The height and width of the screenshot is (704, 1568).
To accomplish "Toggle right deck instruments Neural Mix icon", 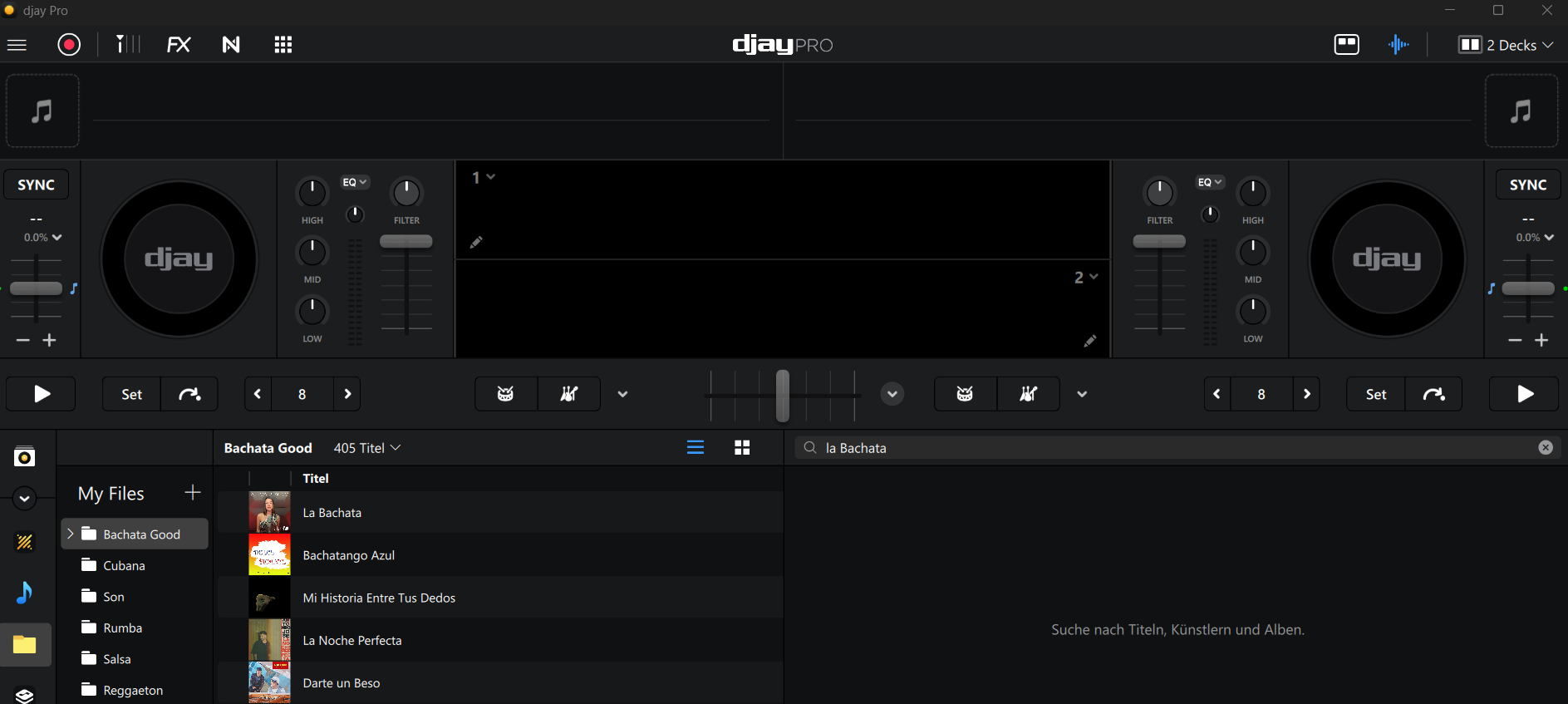I will pos(1029,394).
